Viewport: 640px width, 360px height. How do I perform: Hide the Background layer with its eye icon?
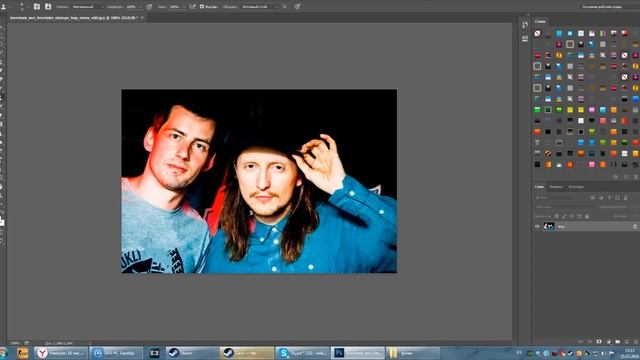click(x=537, y=226)
